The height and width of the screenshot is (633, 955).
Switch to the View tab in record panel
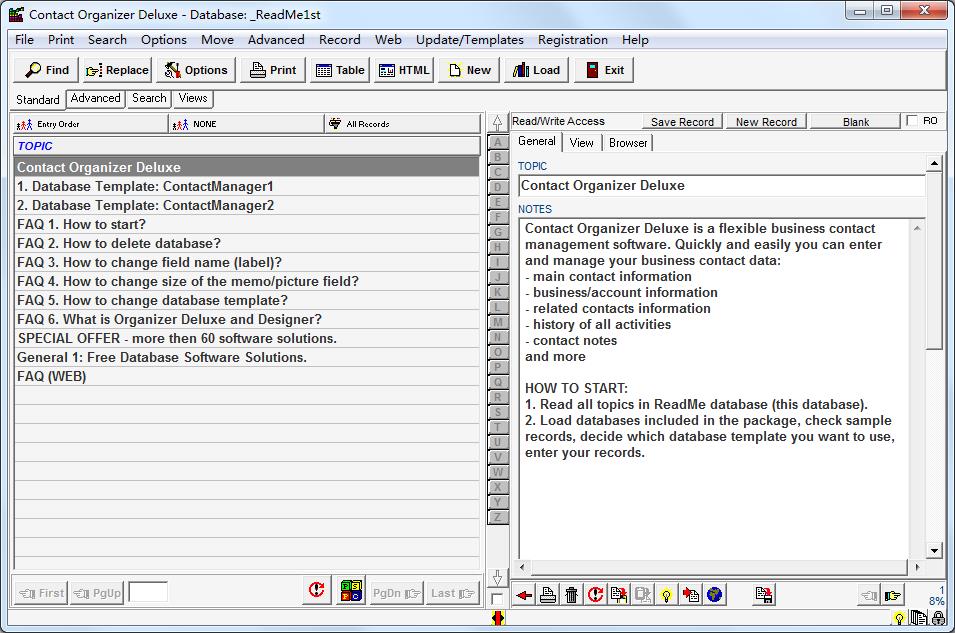point(581,143)
